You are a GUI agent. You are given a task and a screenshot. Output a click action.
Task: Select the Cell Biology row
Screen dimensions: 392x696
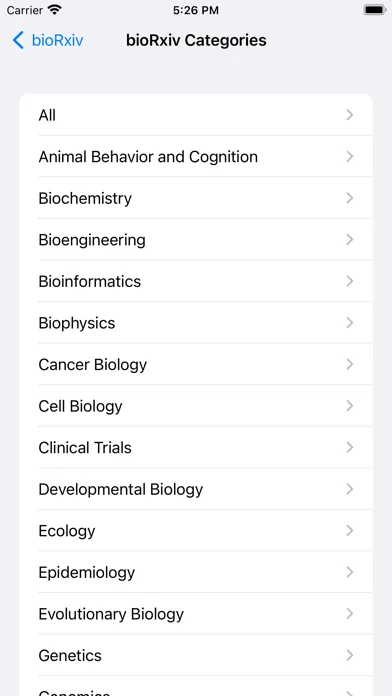[x=196, y=406]
